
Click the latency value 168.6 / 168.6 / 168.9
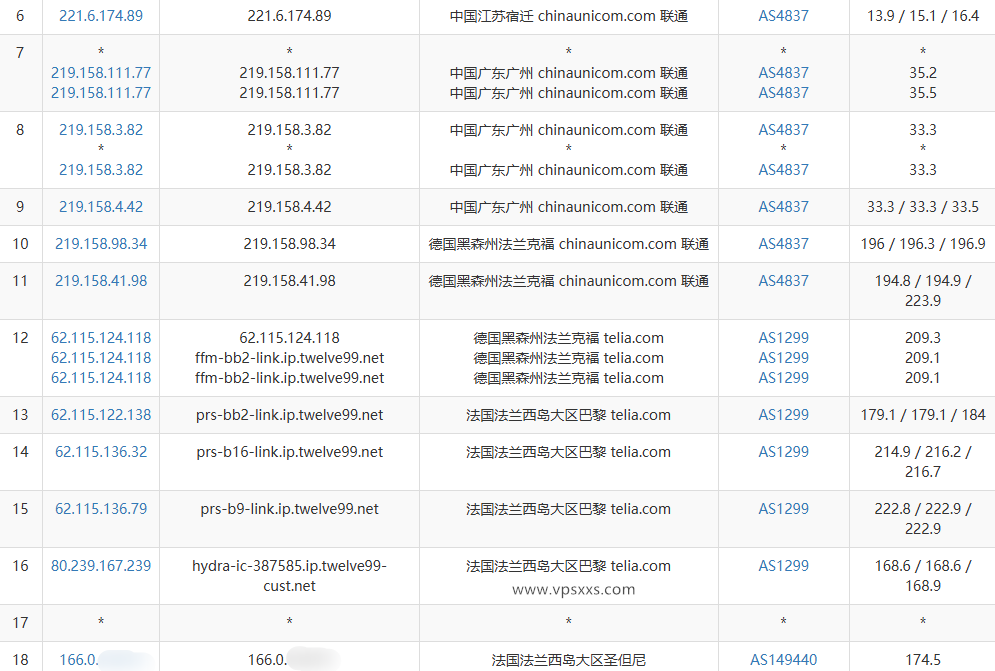point(923,576)
